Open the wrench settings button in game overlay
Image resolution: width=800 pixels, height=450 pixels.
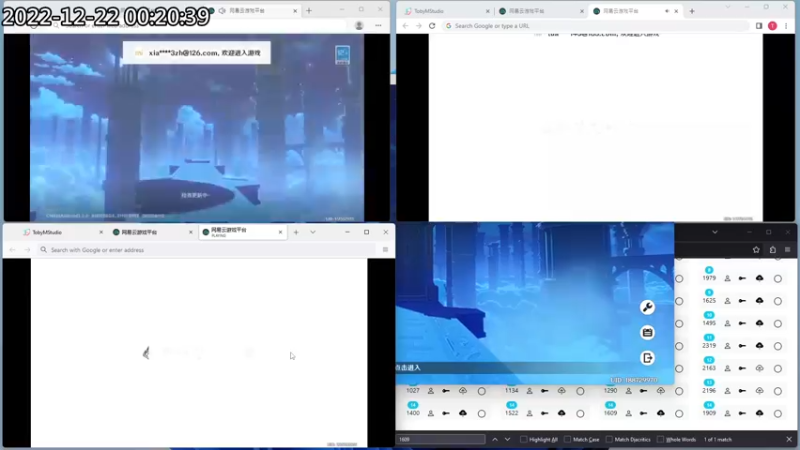coord(647,307)
